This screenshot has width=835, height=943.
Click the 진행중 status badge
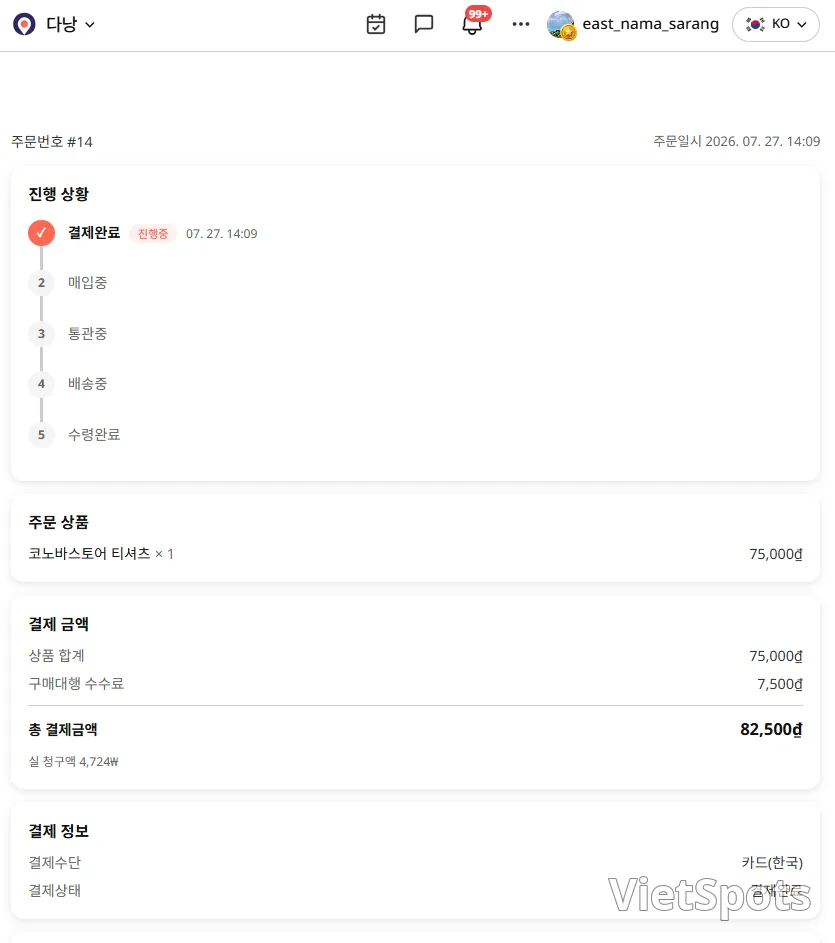153,233
